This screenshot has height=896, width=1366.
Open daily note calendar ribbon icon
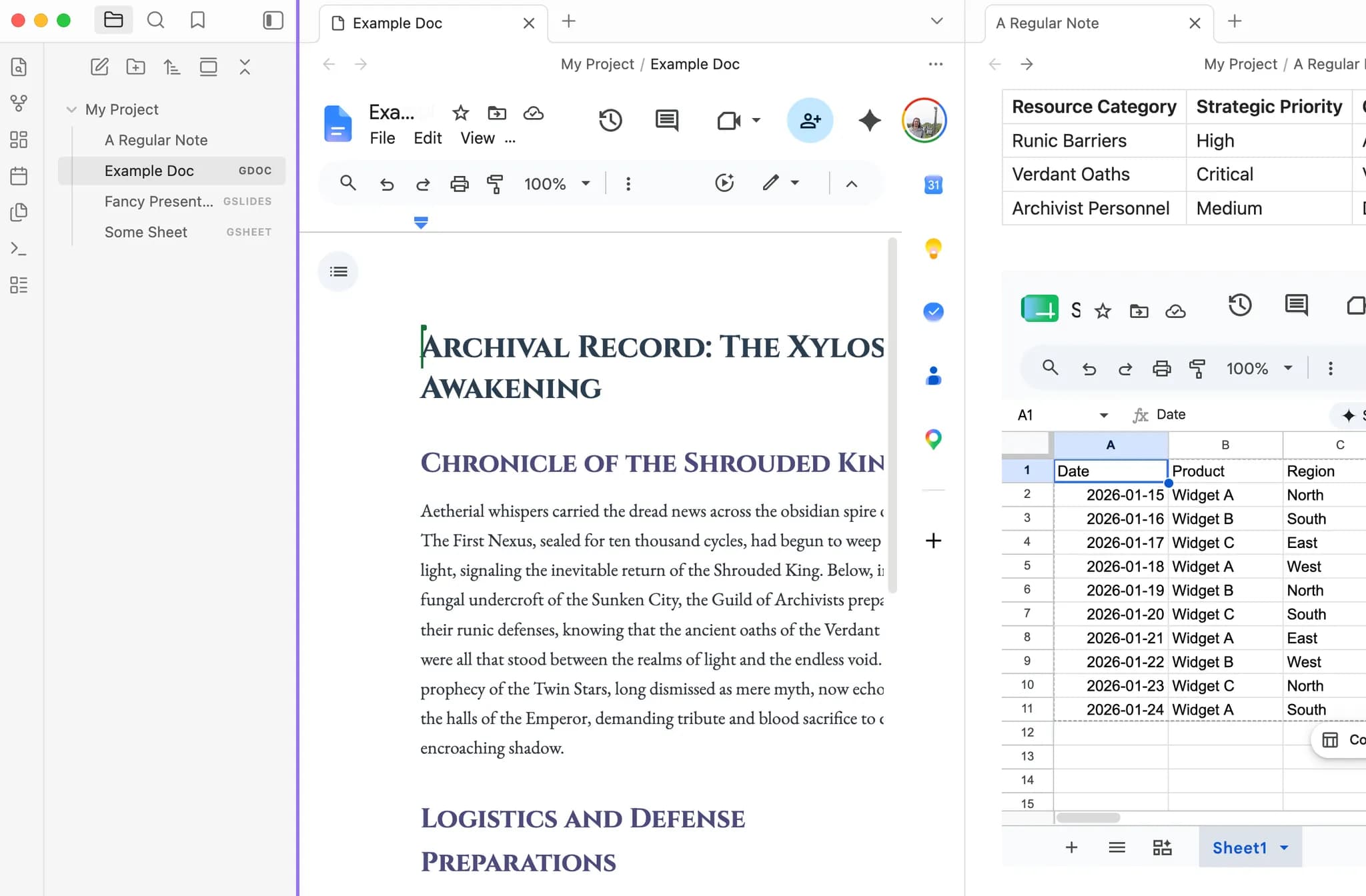tap(19, 176)
